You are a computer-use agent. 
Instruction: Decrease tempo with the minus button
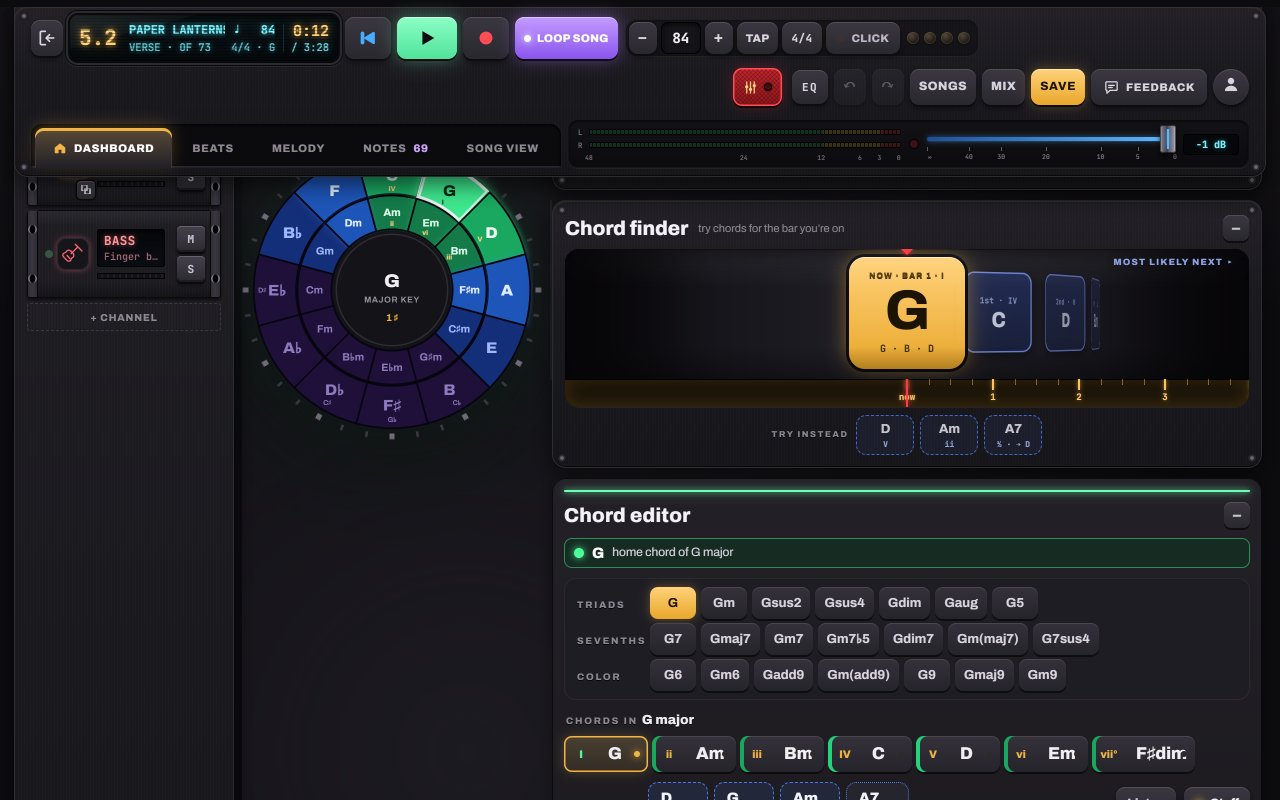tap(642, 38)
